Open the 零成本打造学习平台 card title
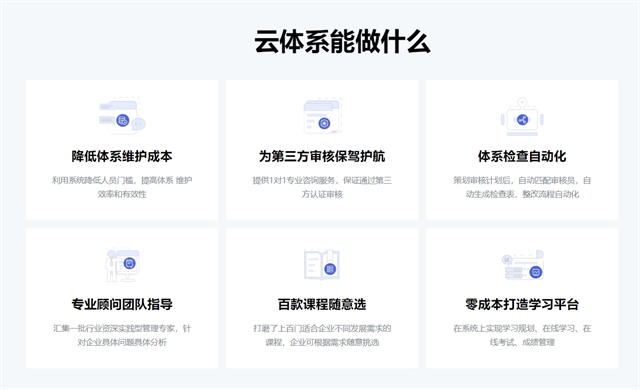The width and height of the screenshot is (640, 390). pyautogui.click(x=522, y=304)
